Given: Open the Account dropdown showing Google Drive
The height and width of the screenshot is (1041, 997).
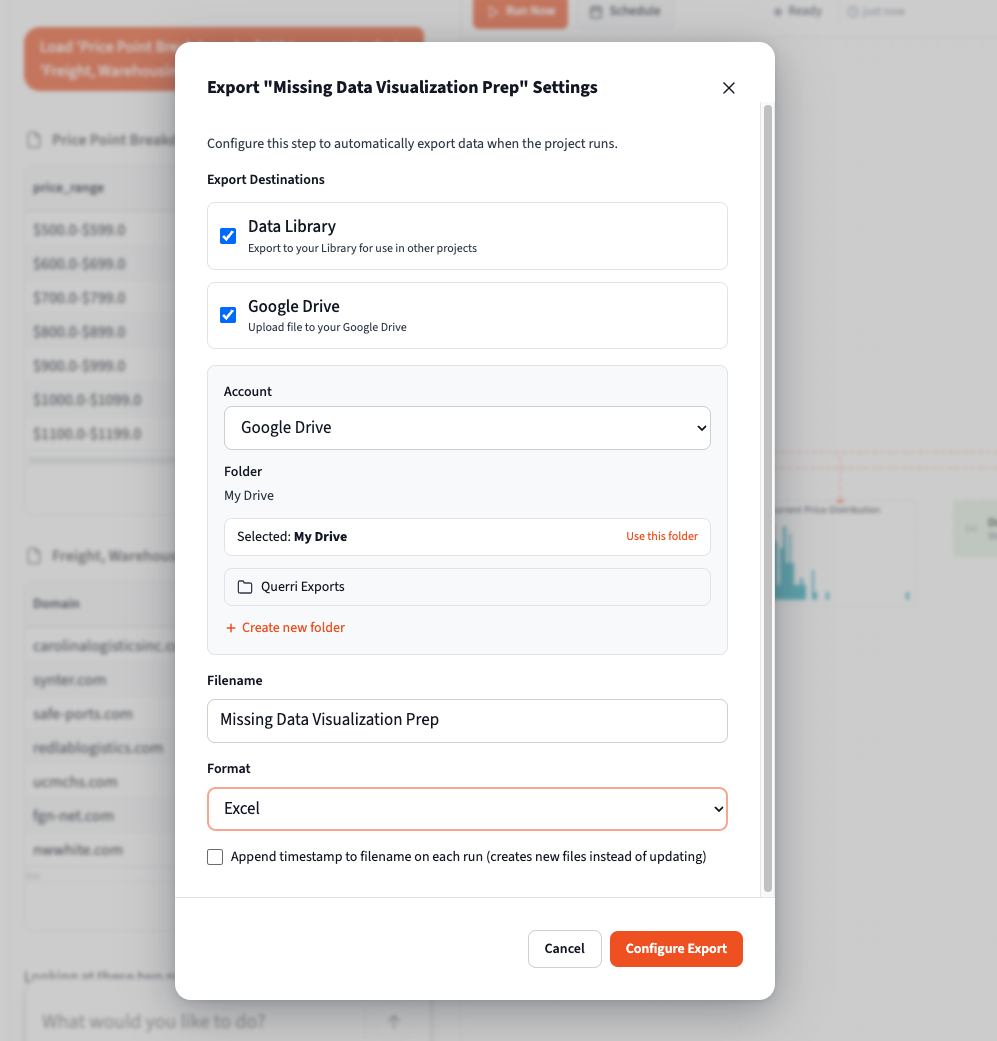Looking at the screenshot, I should (467, 427).
